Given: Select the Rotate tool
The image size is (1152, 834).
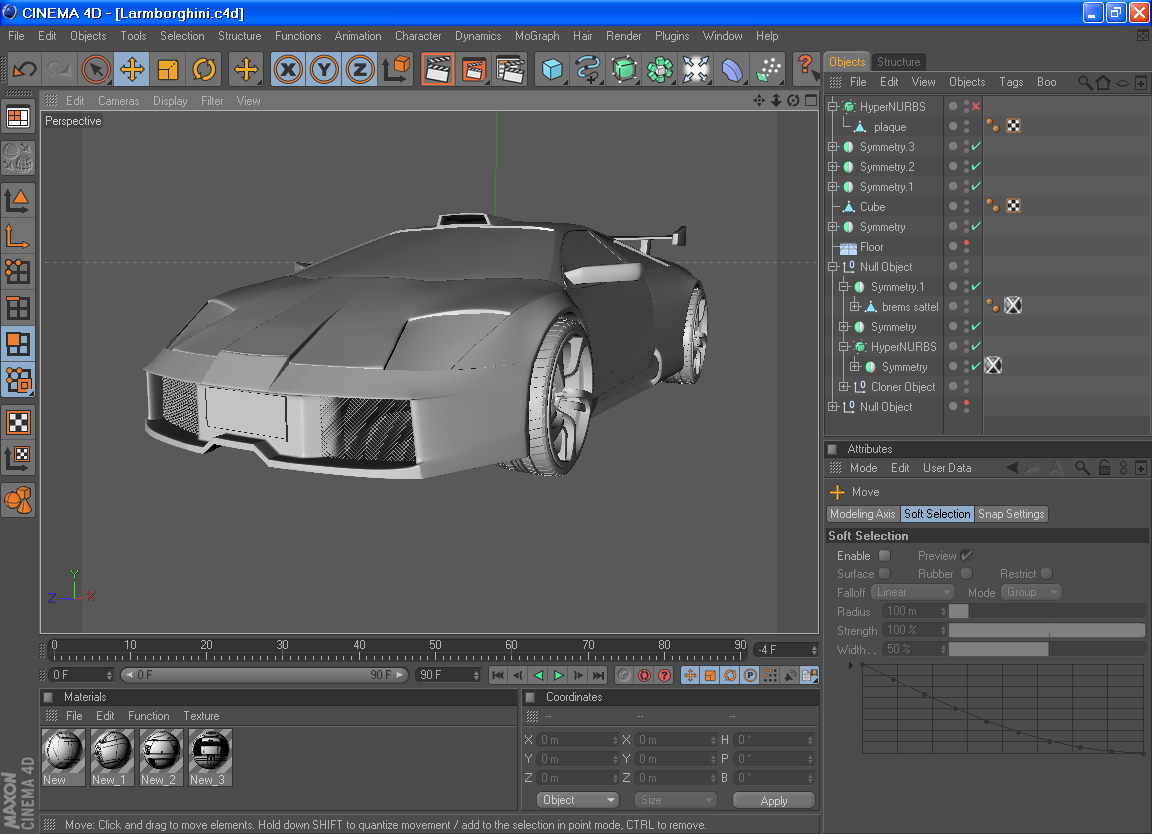Looking at the screenshot, I should pyautogui.click(x=204, y=70).
